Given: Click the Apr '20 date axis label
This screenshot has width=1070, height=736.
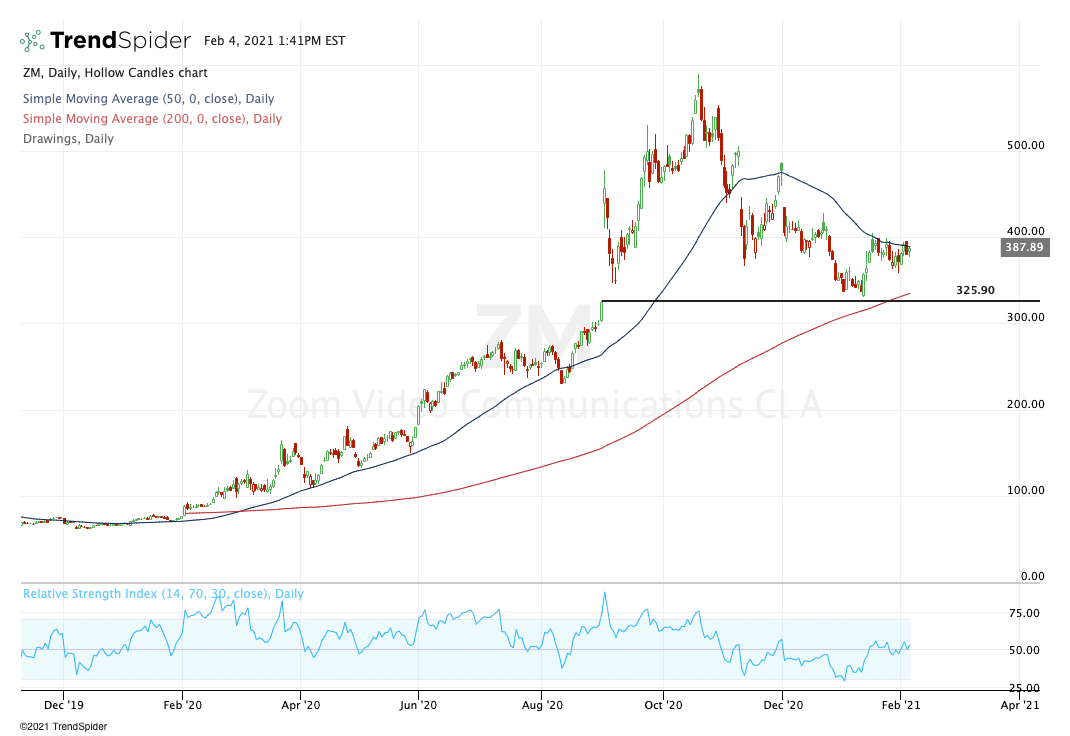Looking at the screenshot, I should pyautogui.click(x=301, y=705).
